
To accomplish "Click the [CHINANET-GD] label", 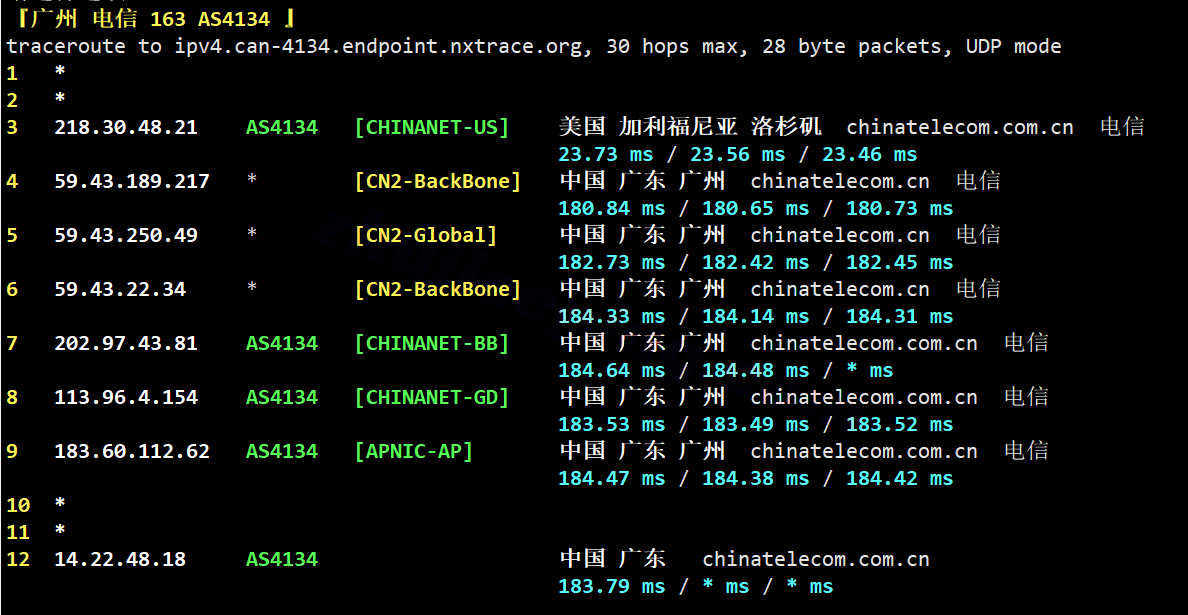I will 432,398.
